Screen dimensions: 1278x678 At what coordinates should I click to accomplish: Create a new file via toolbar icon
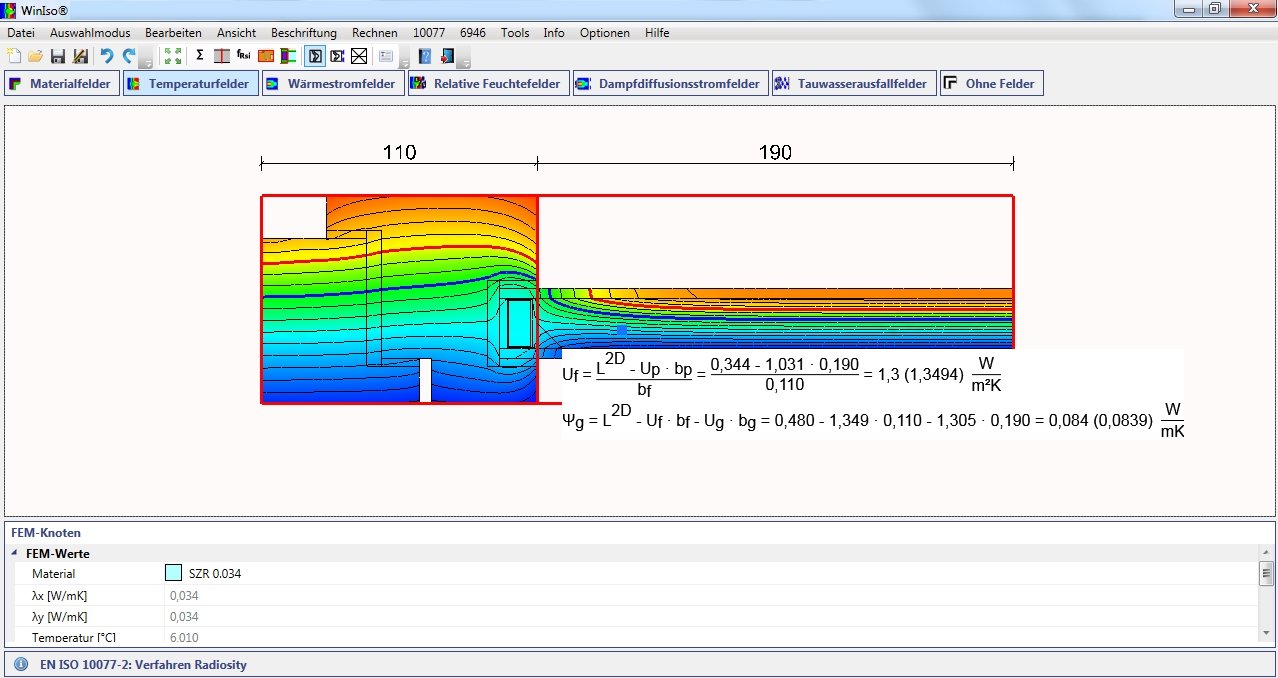[13, 56]
